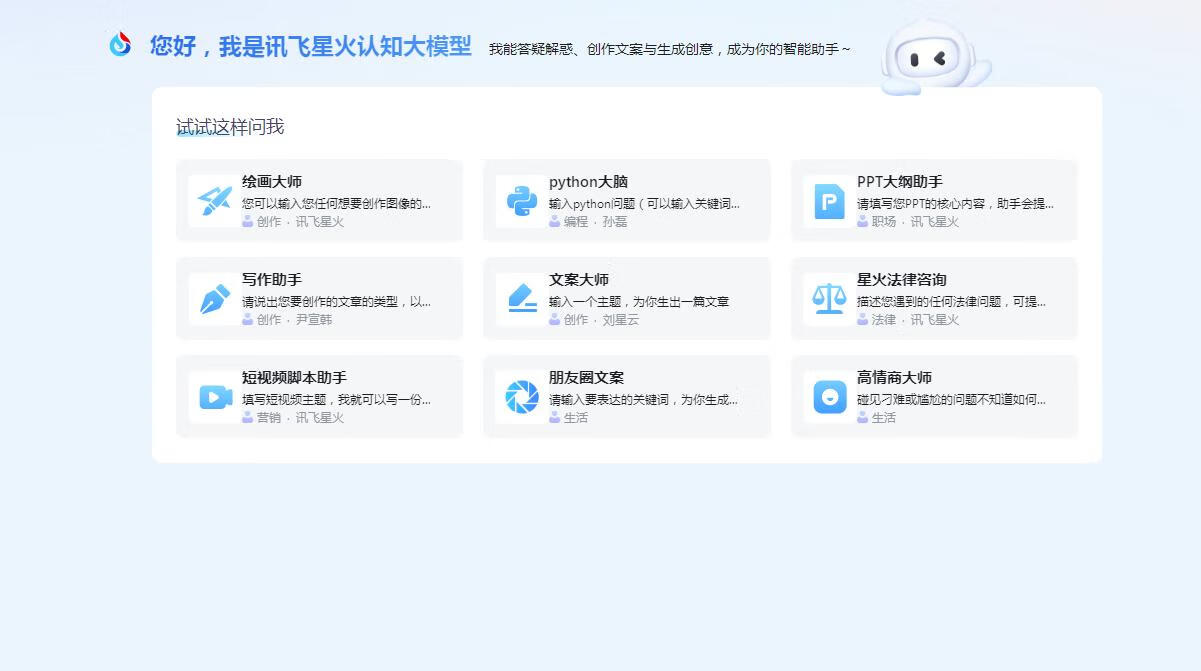The width and height of the screenshot is (1201, 671).
Task: Click the 高情商大师 title text
Action: [894, 378]
